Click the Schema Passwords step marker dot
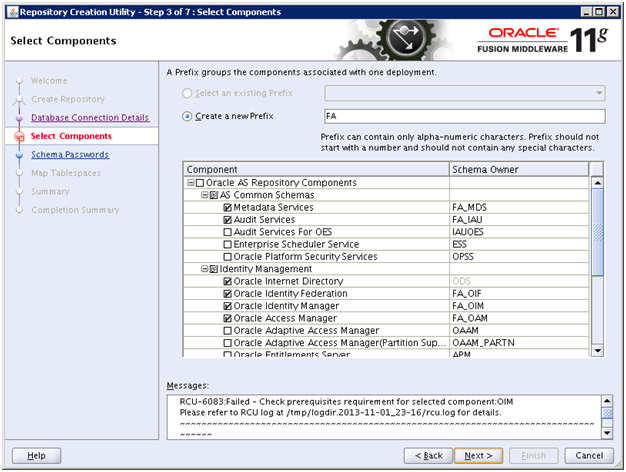The width and height of the screenshot is (626, 472). (19, 155)
